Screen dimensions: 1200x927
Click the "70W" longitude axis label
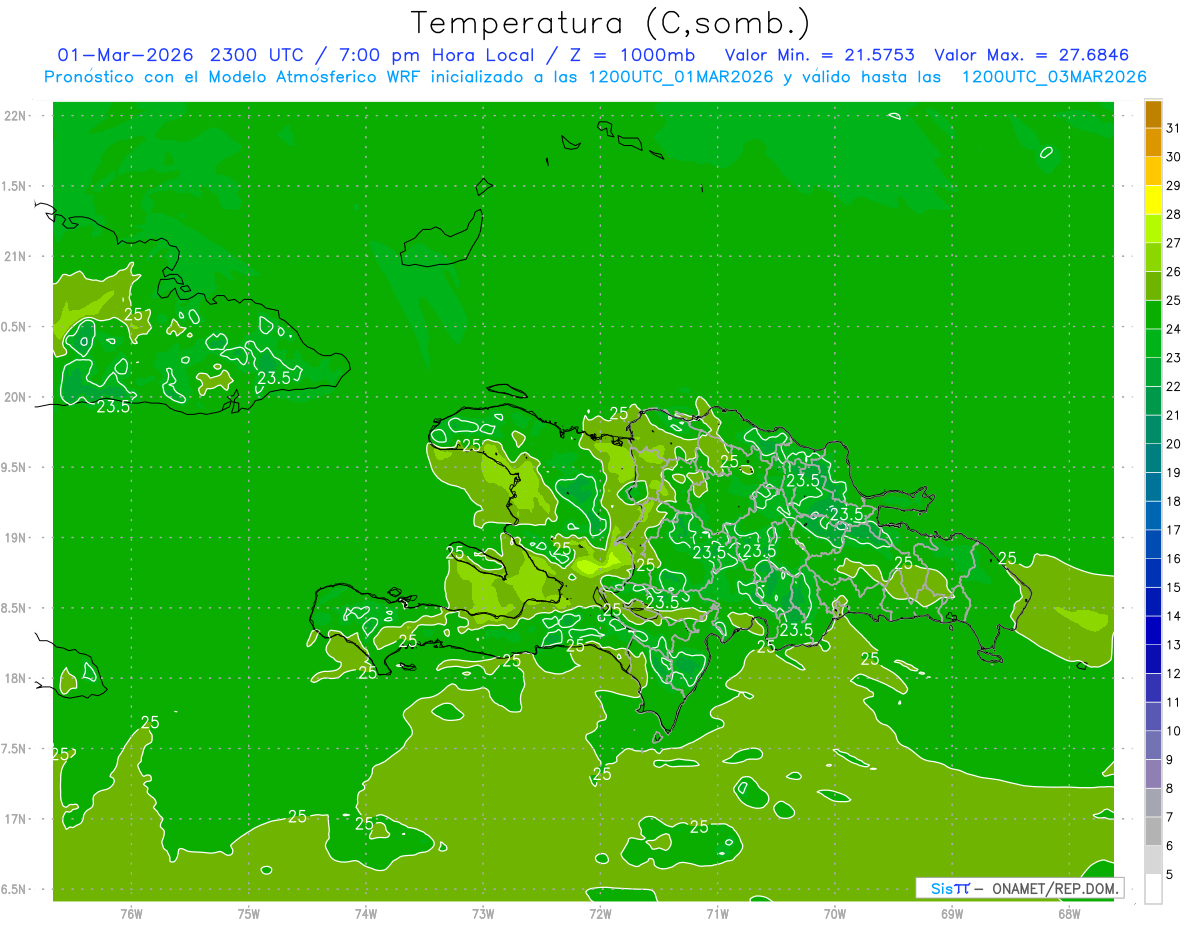tap(835, 914)
